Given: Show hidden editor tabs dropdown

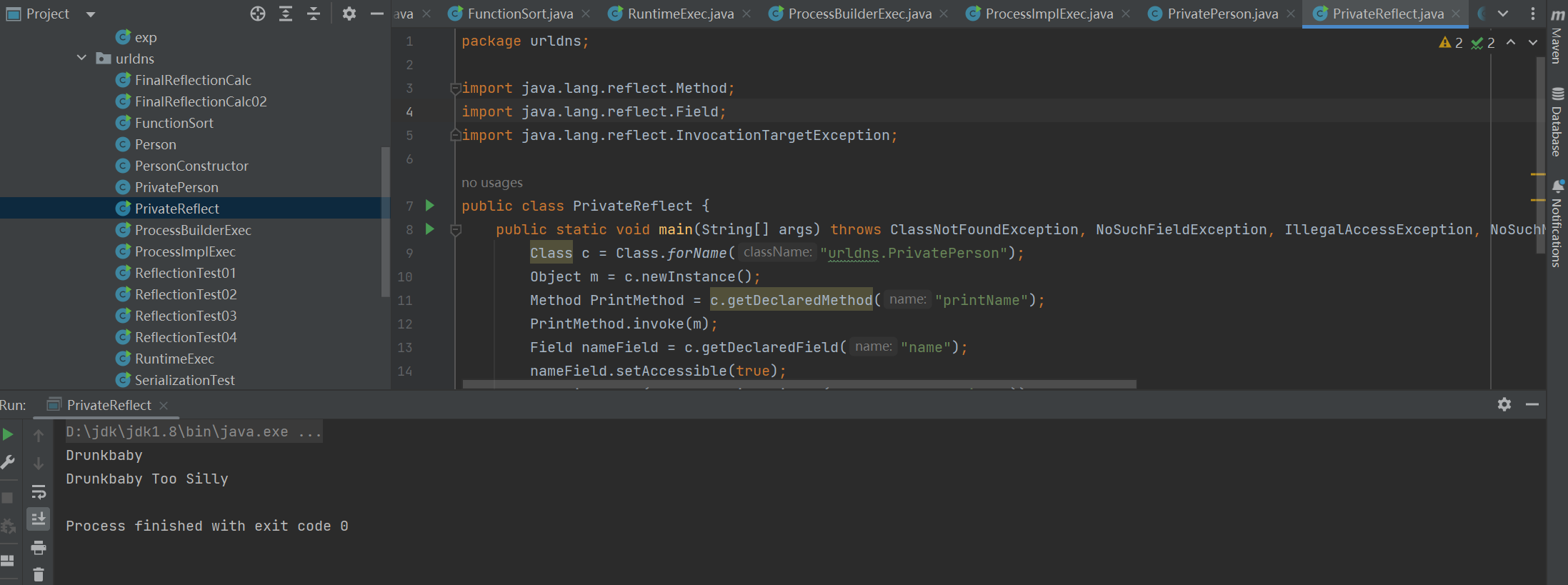Looking at the screenshot, I should 1503,14.
